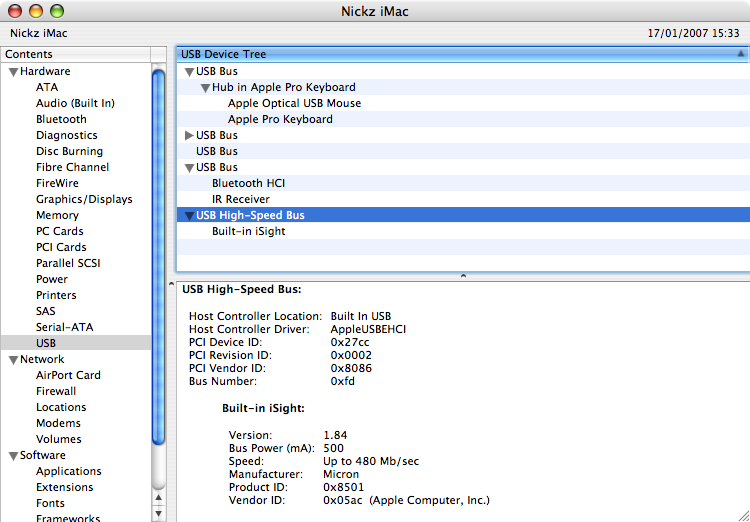Click sidebar scrollbar down arrow
750x522 pixels.
tap(158, 514)
